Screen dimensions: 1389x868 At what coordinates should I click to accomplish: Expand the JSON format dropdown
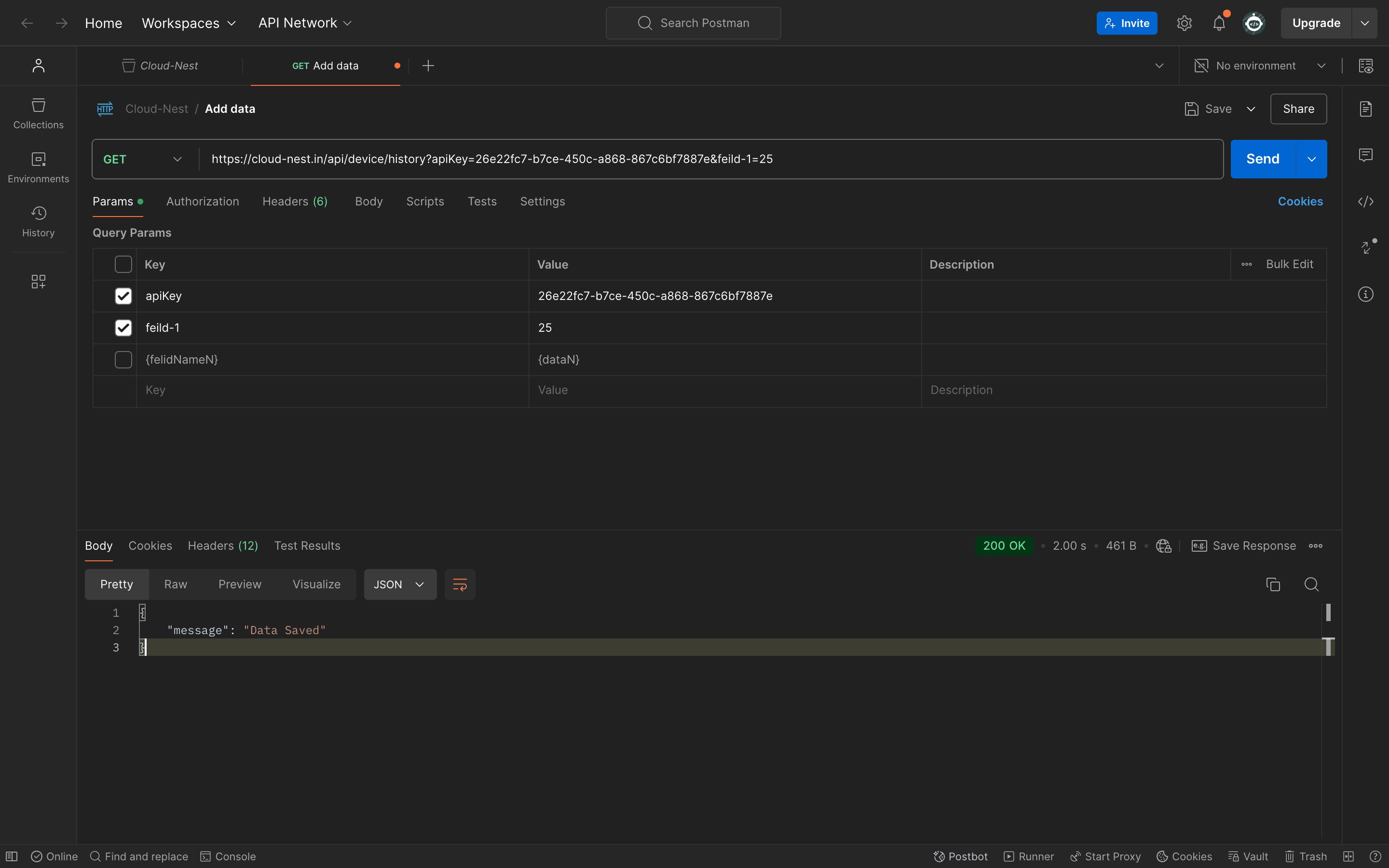(x=399, y=584)
